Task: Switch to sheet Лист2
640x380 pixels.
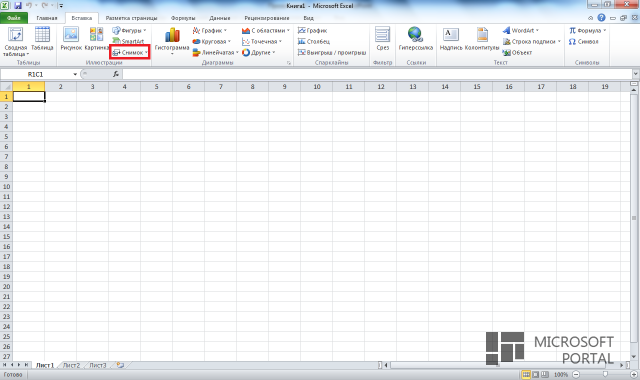Action: click(71, 365)
